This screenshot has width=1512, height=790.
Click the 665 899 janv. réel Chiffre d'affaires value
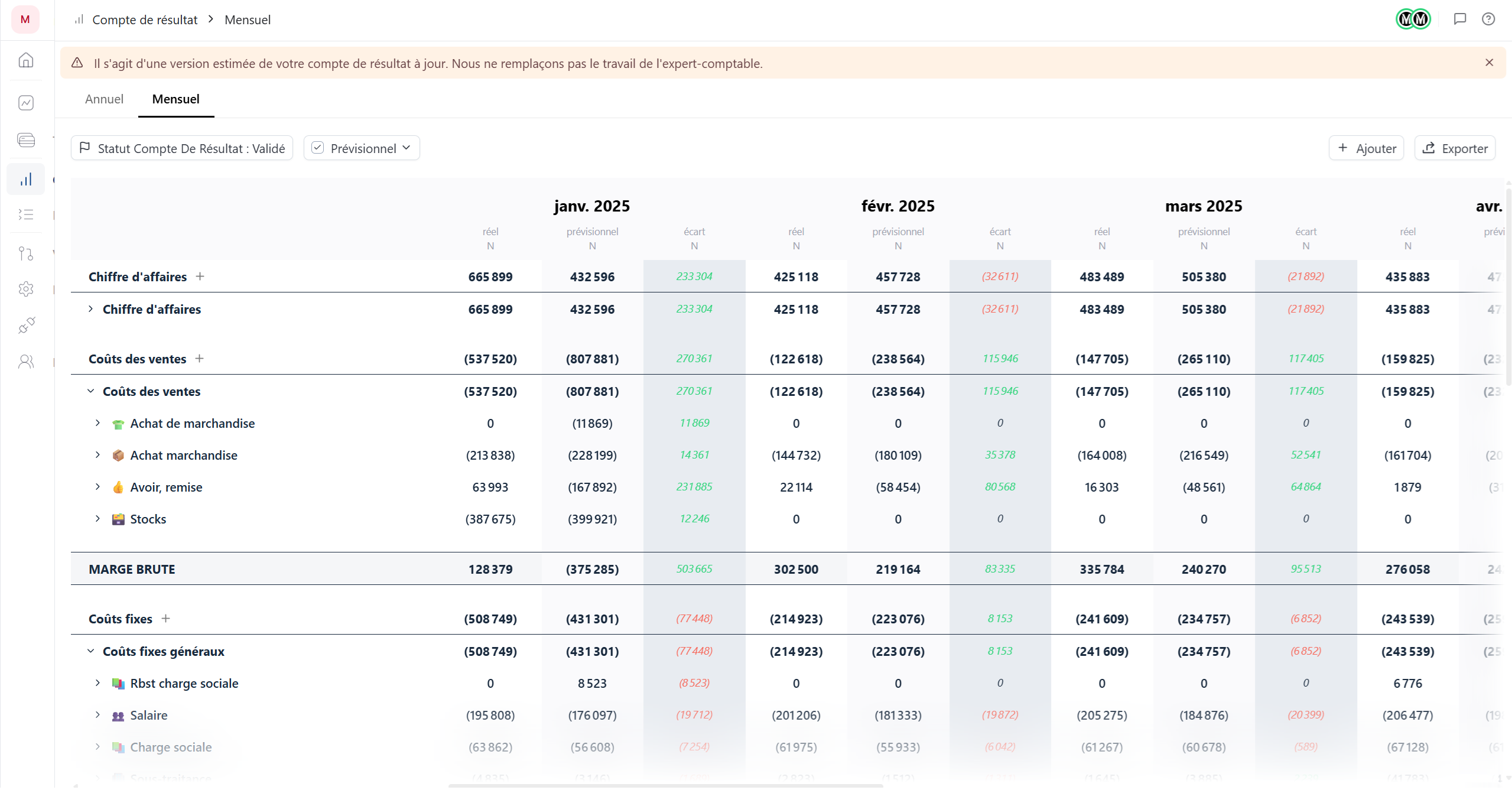click(x=490, y=277)
